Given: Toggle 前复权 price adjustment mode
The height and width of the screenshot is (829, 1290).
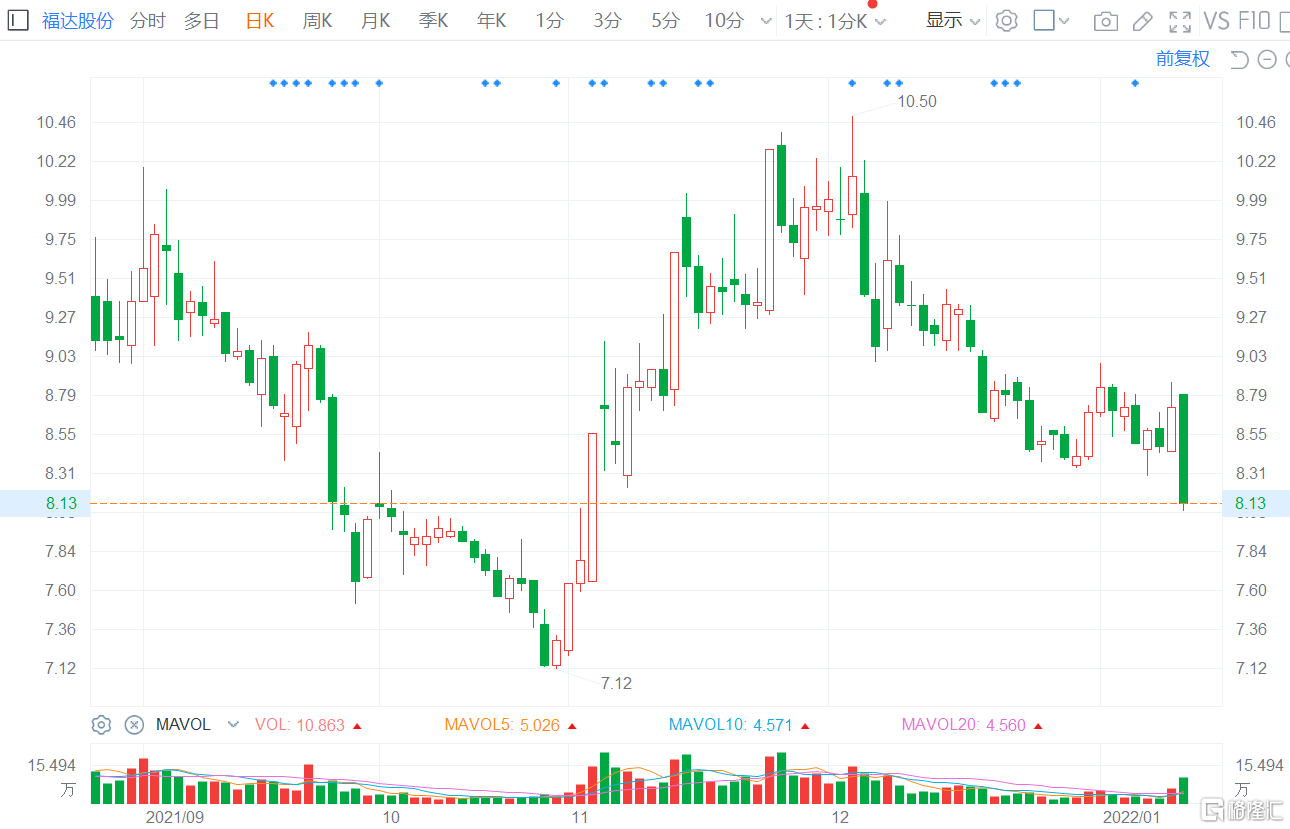Looking at the screenshot, I should click(1183, 59).
